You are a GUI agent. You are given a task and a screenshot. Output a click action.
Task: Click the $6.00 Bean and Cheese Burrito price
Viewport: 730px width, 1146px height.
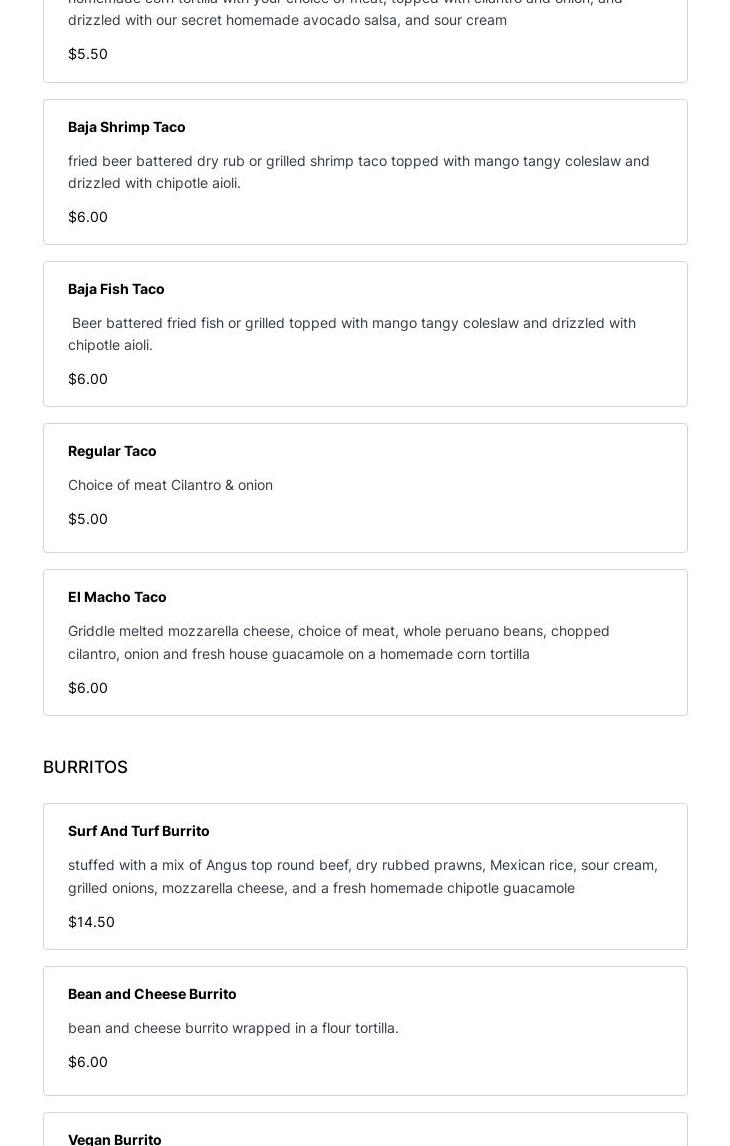point(88,1062)
